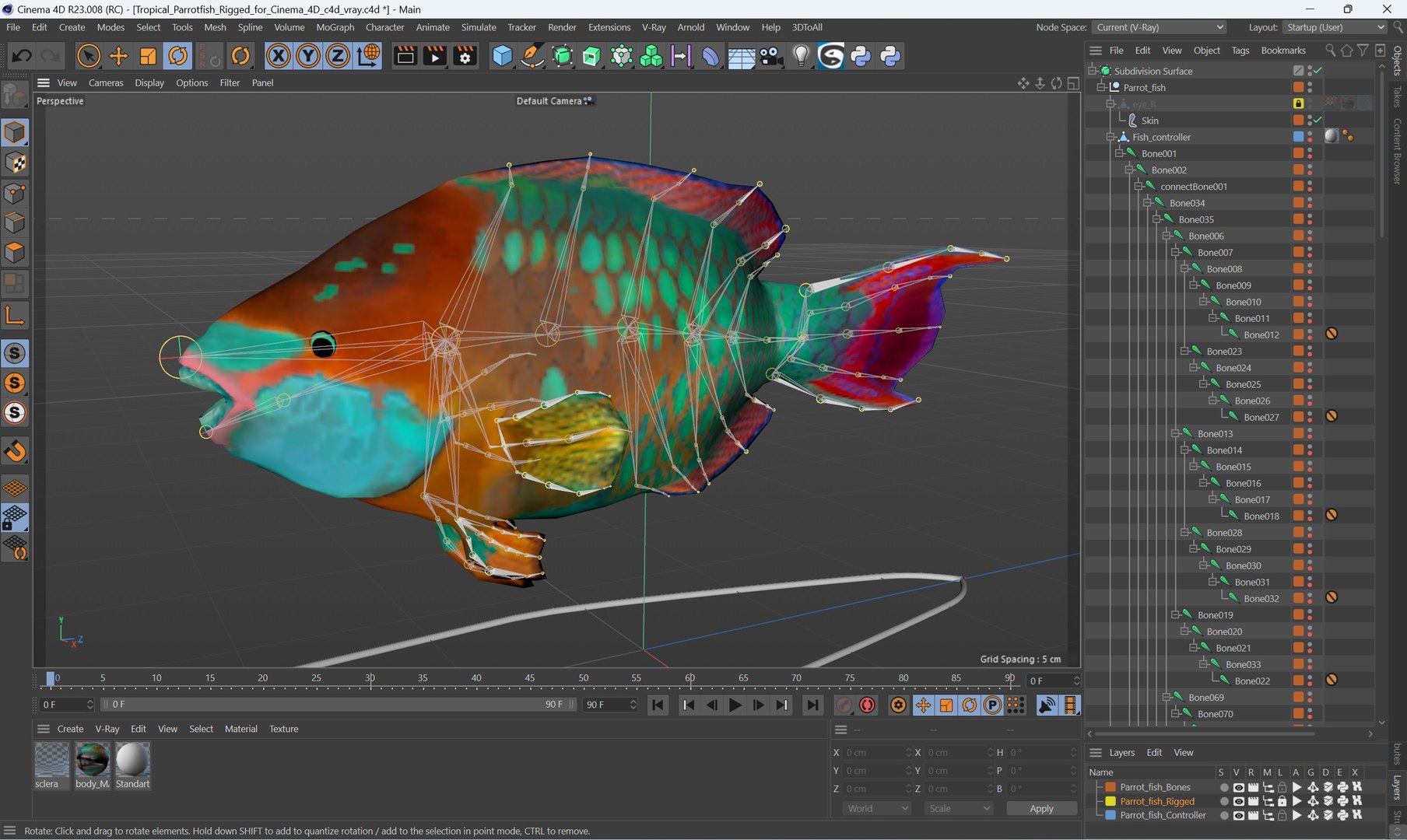Image resolution: width=1407 pixels, height=840 pixels.
Task: Click the timeline playhead at frame 0
Action: pyautogui.click(x=51, y=679)
